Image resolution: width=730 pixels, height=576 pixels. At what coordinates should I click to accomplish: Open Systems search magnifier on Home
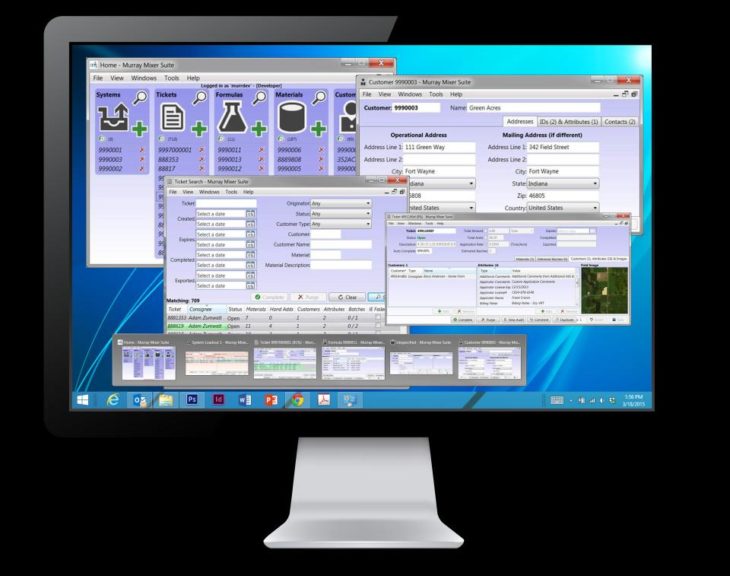140,97
